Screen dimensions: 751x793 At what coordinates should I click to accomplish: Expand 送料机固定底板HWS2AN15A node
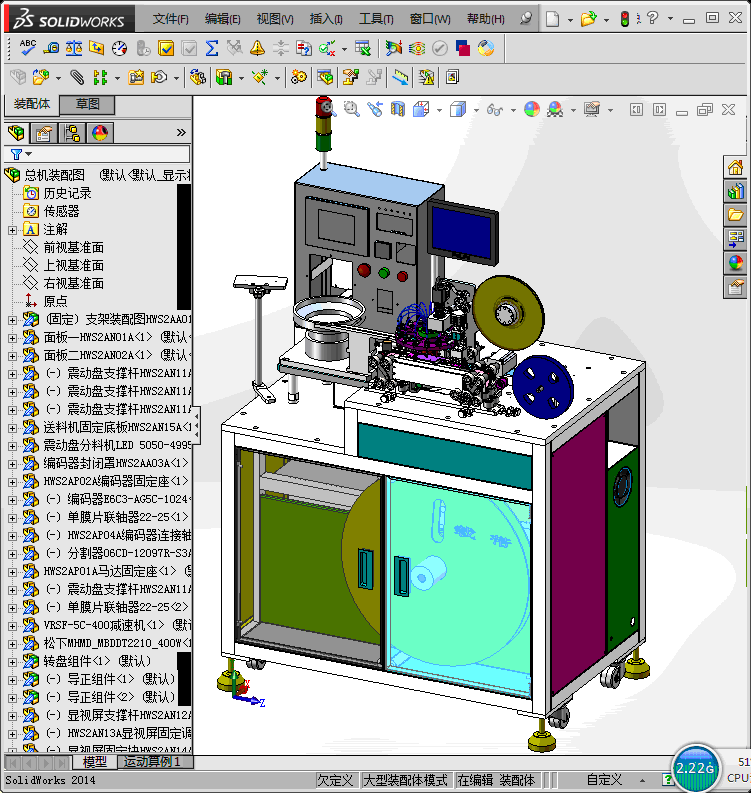[12, 428]
